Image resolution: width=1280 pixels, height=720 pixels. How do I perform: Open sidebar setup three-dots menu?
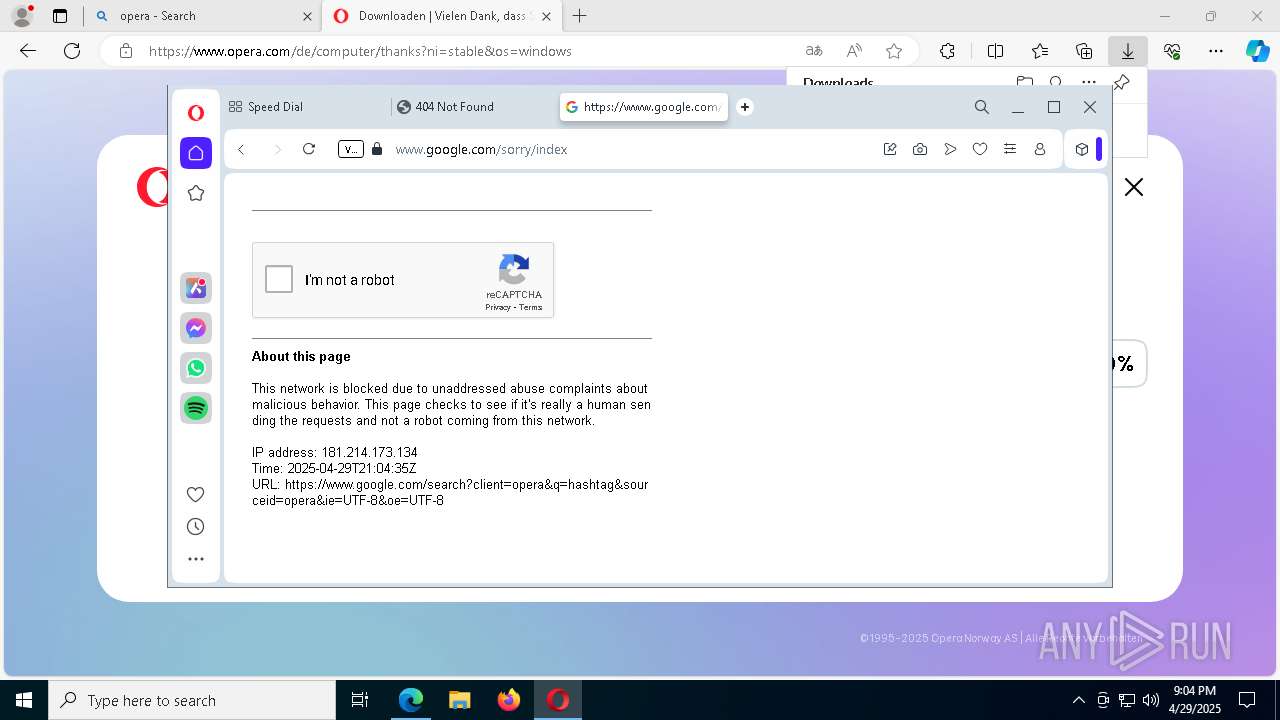tap(196, 559)
